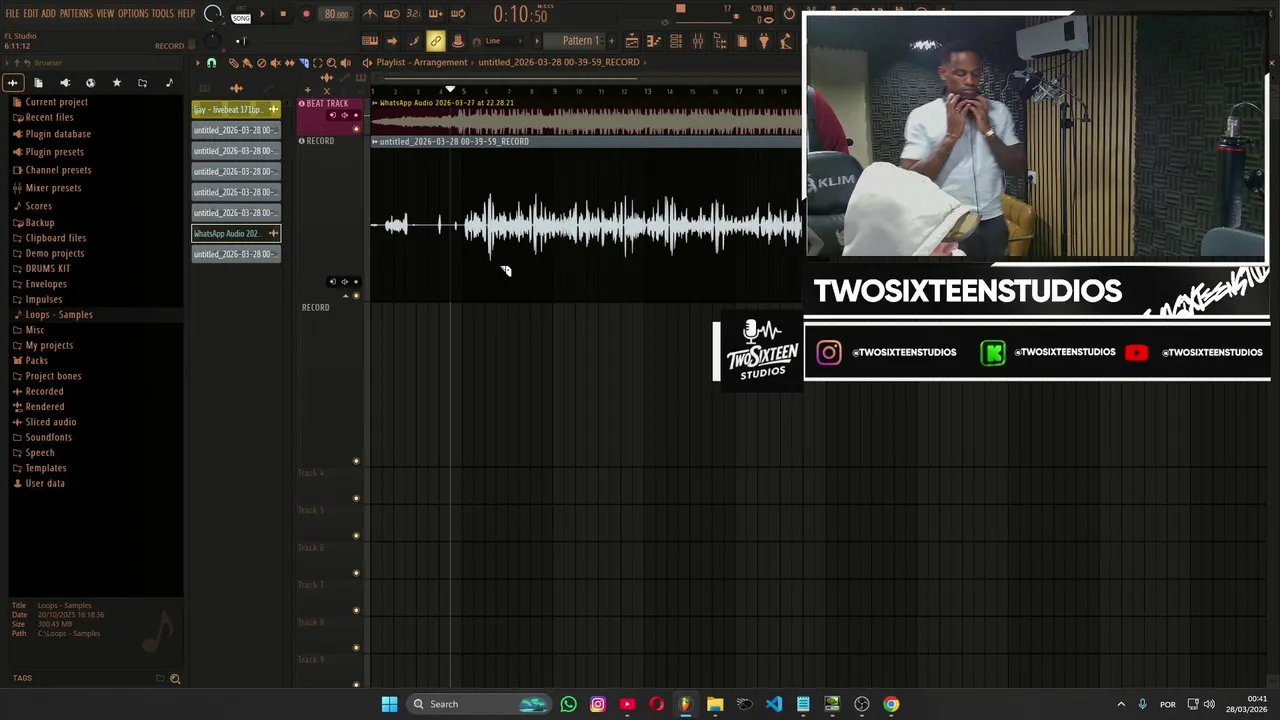Select the playlist Slip tool
Screen dimensions: 1280x720
(290, 63)
